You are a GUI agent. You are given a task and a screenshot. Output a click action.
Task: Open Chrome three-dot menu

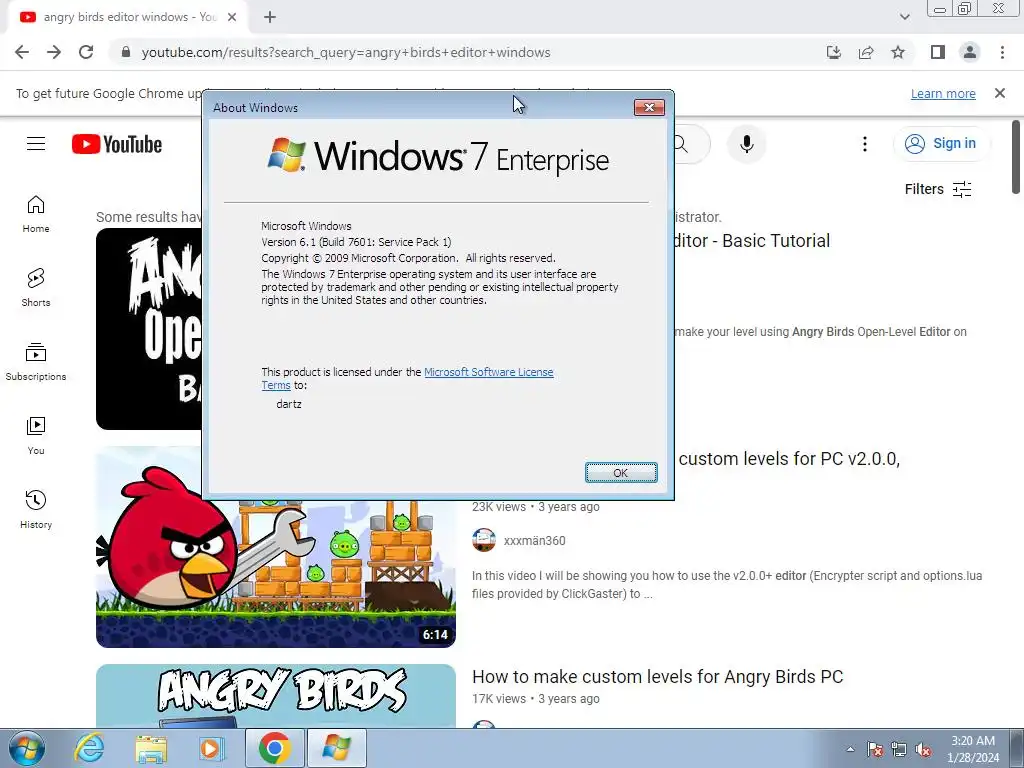click(x=1002, y=52)
